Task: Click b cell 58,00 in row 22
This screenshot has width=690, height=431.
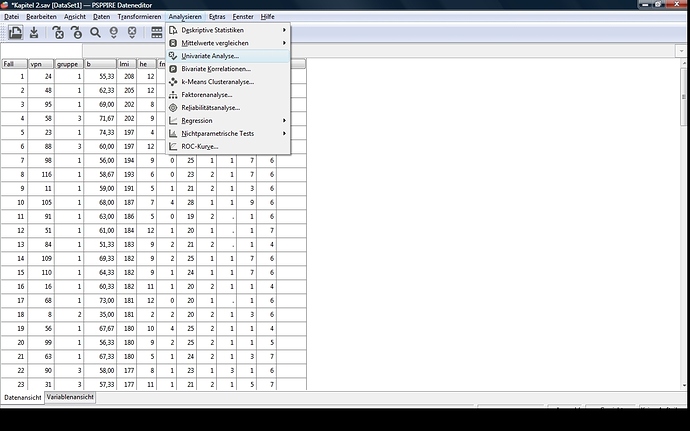Action: point(100,371)
